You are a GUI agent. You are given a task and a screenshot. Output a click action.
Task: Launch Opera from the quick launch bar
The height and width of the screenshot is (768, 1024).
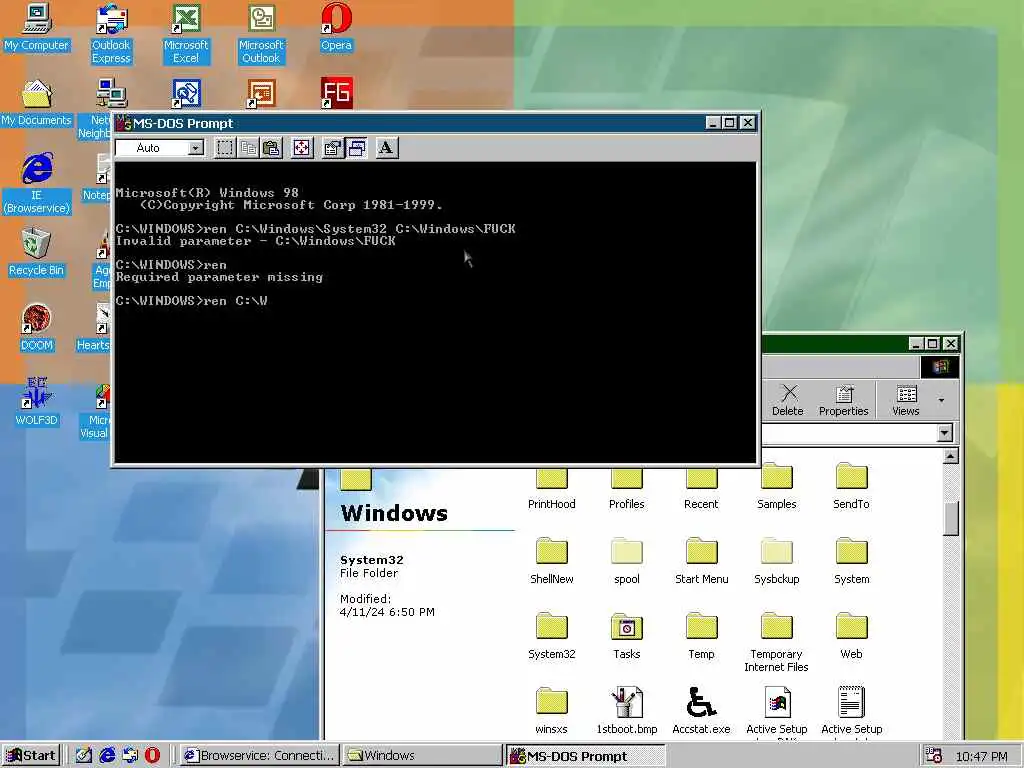152,756
